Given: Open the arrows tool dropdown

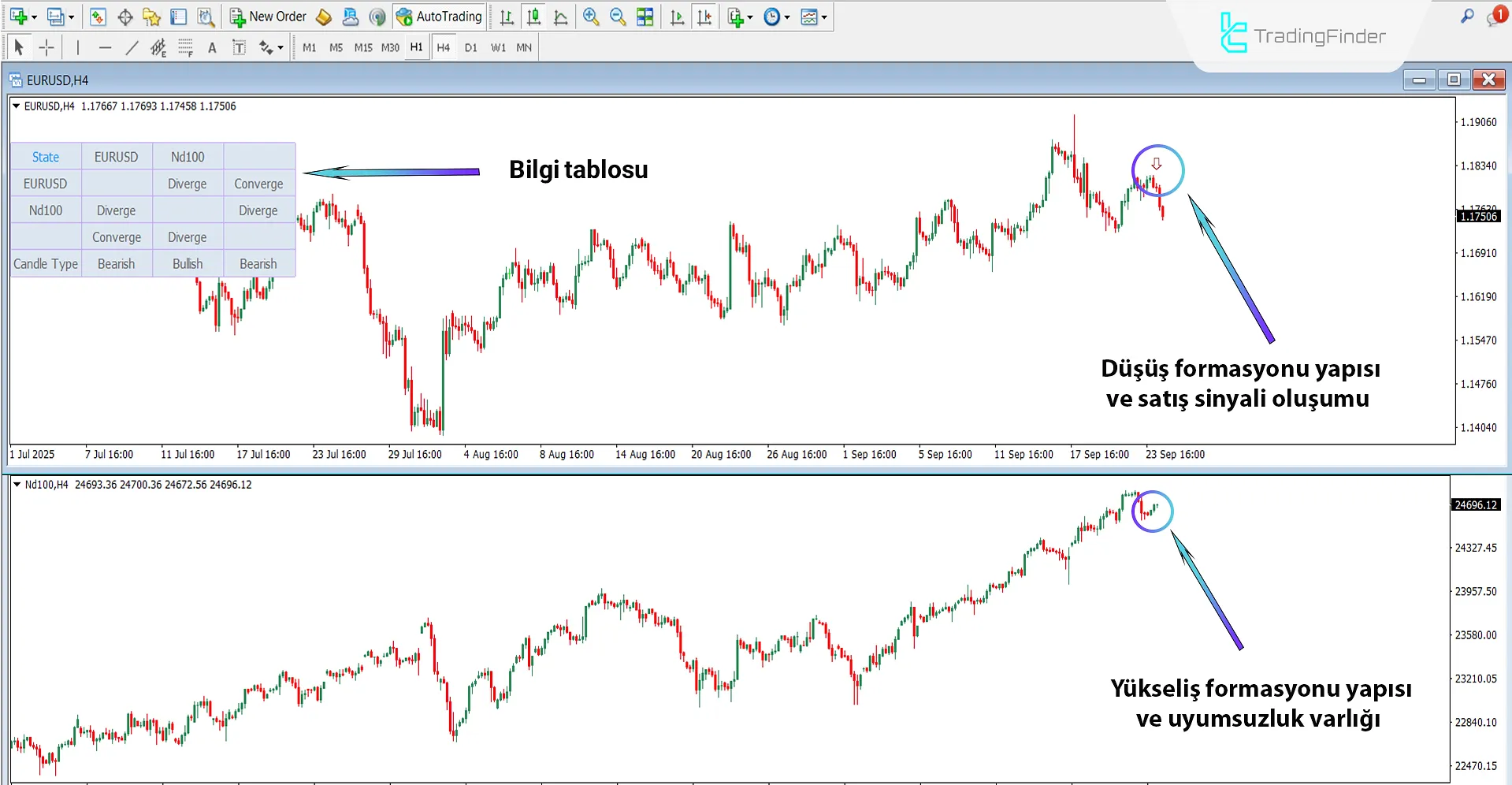Looking at the screenshot, I should (279, 46).
